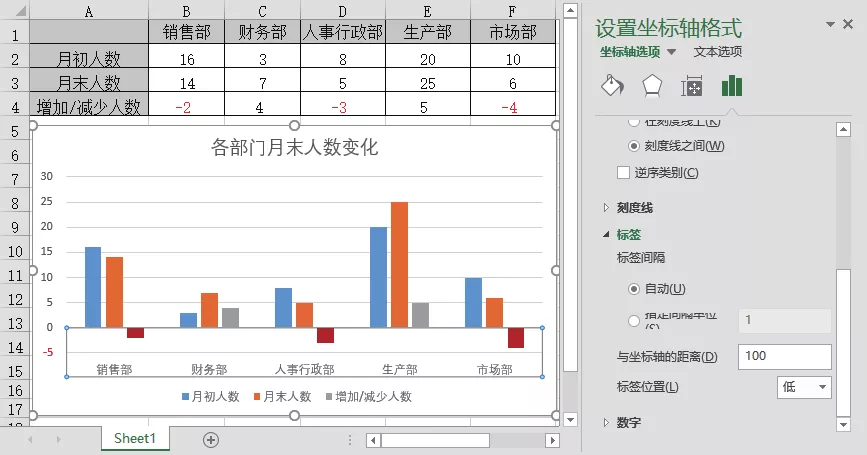867x455 pixels.
Task: Open Size & Properties tab icon
Action: point(692,86)
